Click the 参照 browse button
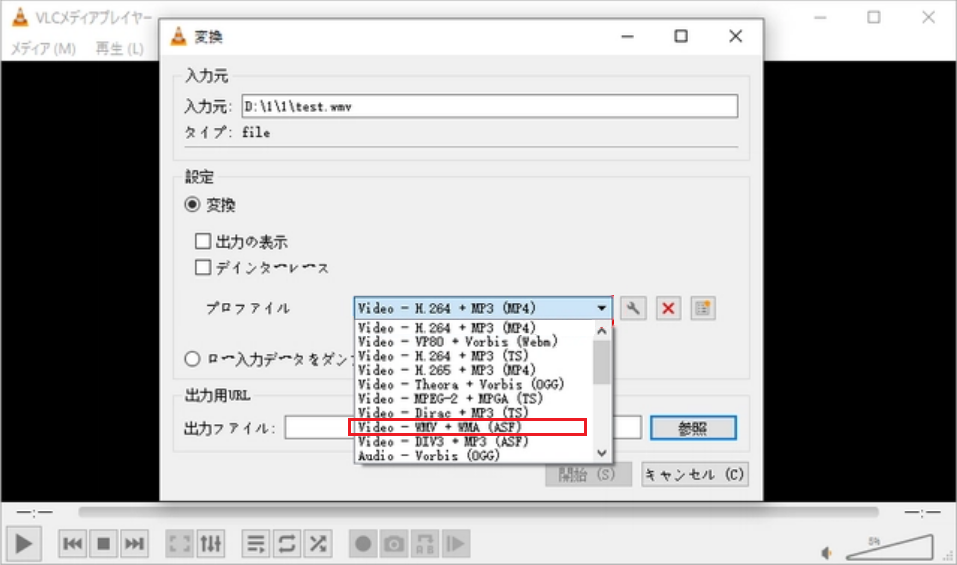 693,428
